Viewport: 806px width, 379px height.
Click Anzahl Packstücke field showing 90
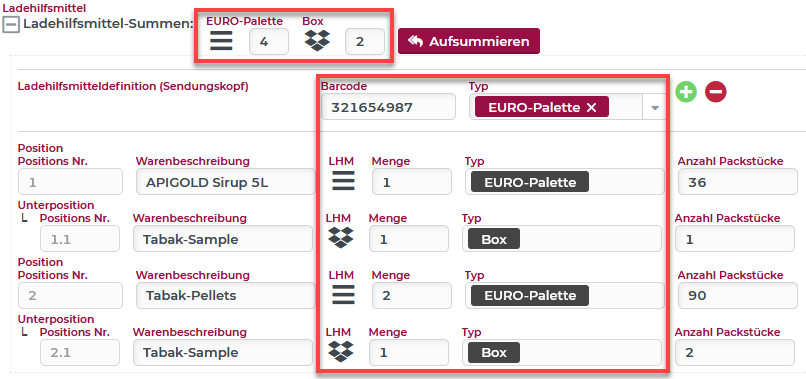738,295
